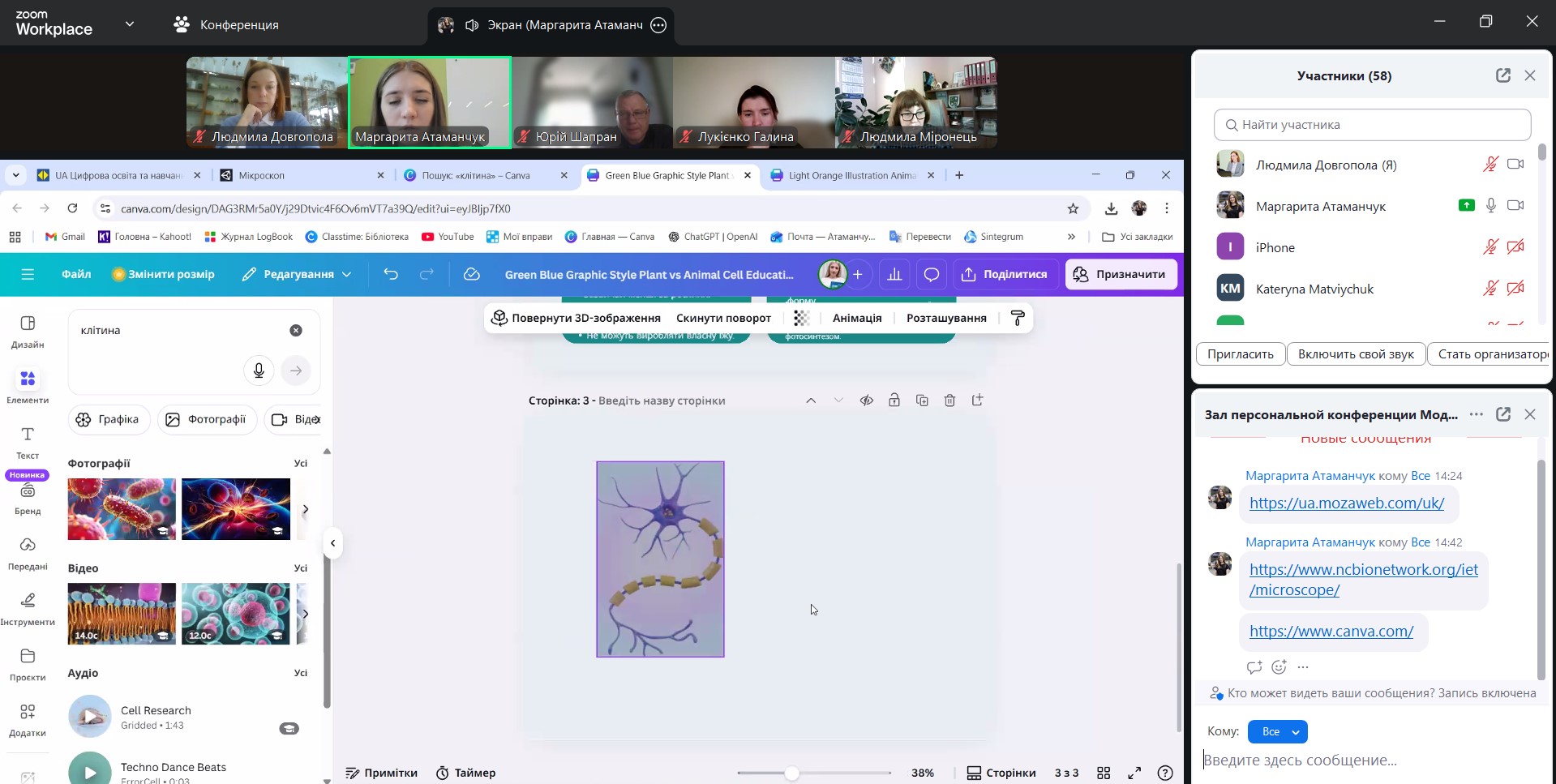This screenshot has width=1556, height=784.
Task: Open the Canva comments speech bubble icon
Action: (x=932, y=275)
